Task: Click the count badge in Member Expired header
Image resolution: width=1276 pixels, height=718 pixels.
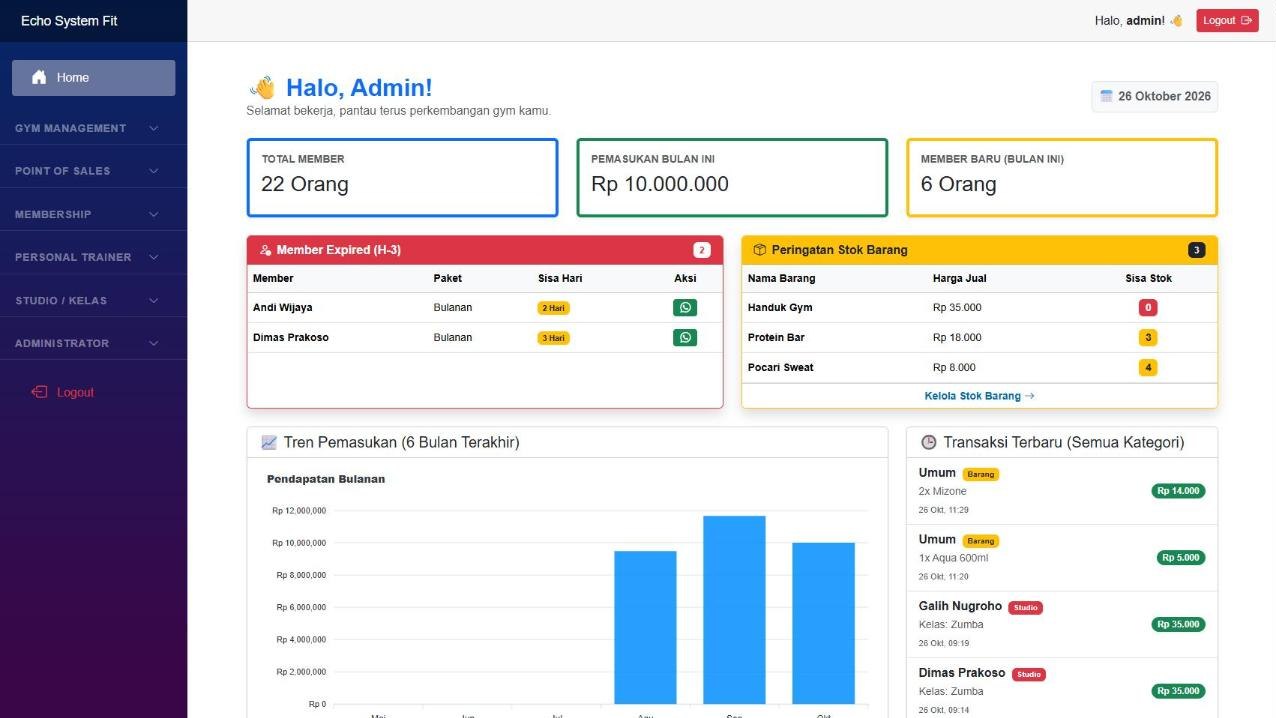Action: pos(702,250)
